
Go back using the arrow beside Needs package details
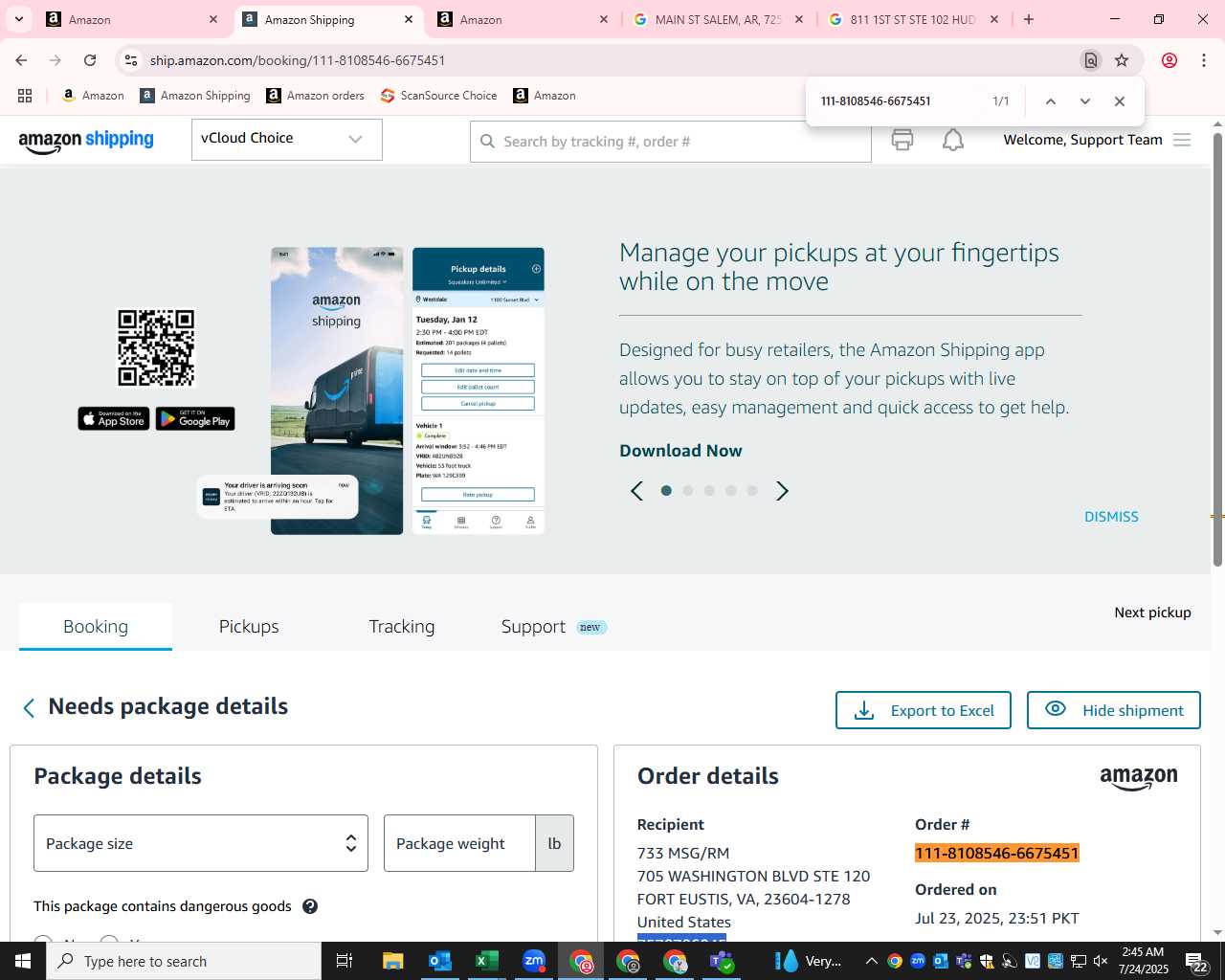coord(29,707)
